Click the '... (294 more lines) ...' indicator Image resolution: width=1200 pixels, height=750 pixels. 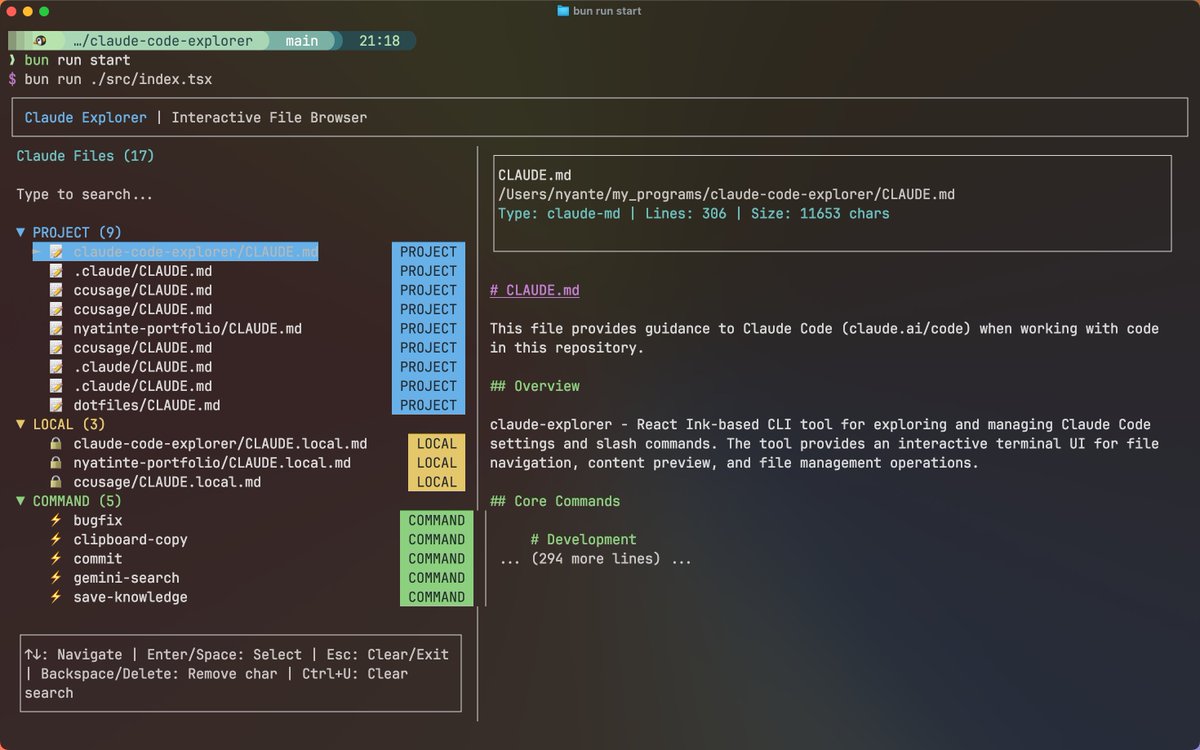(x=596, y=559)
